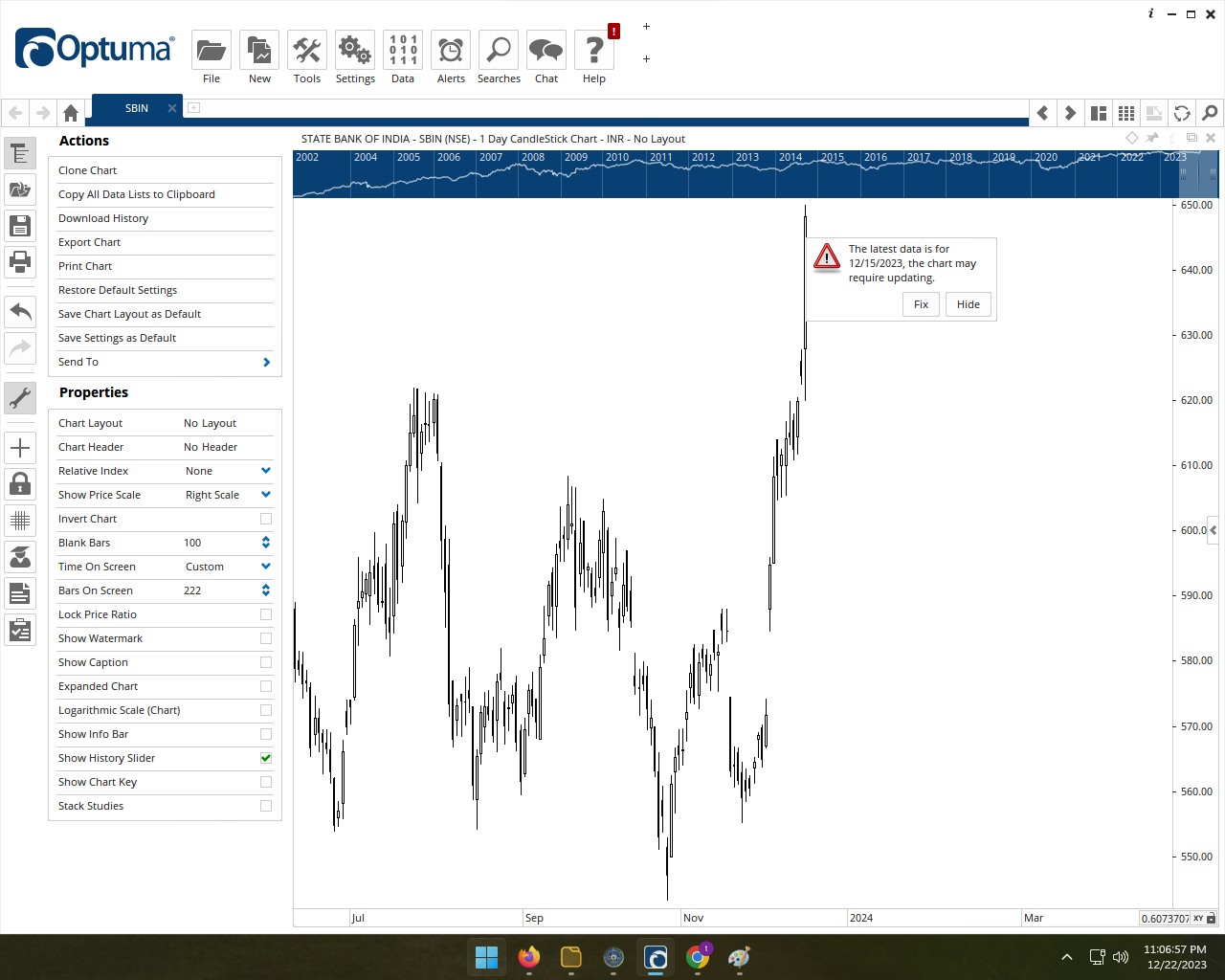
Task: Click the Home icon in navigation bar
Action: click(x=71, y=113)
